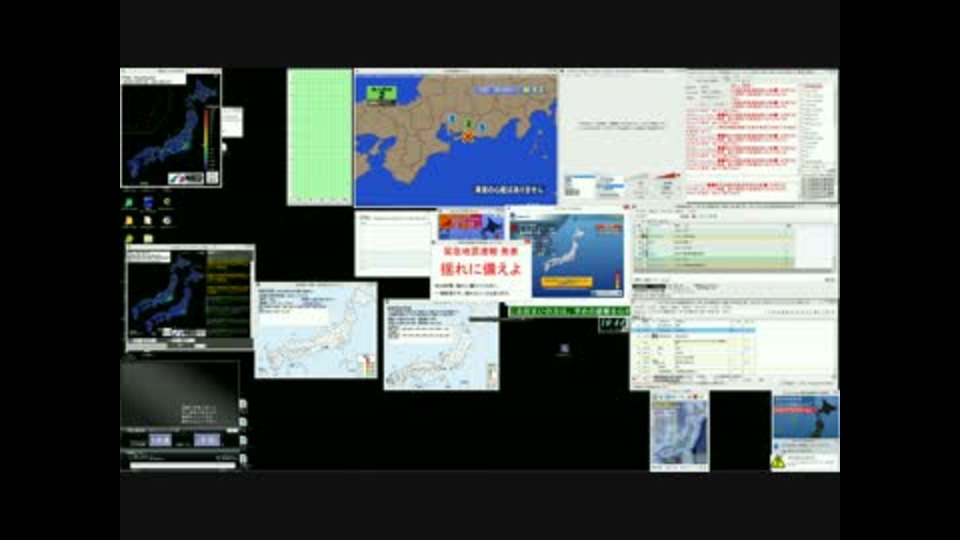
Task: Click the toolbar of the small blue map window
Action: click(680, 397)
